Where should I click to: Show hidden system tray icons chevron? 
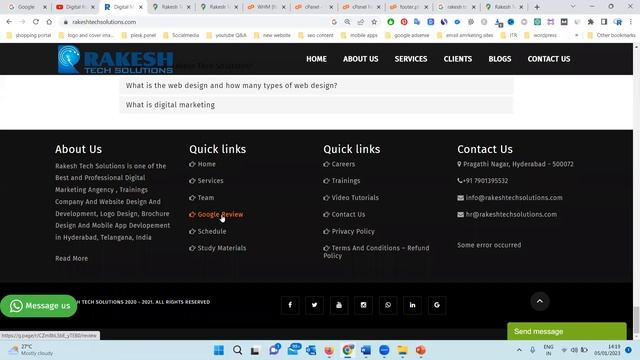coord(519,350)
